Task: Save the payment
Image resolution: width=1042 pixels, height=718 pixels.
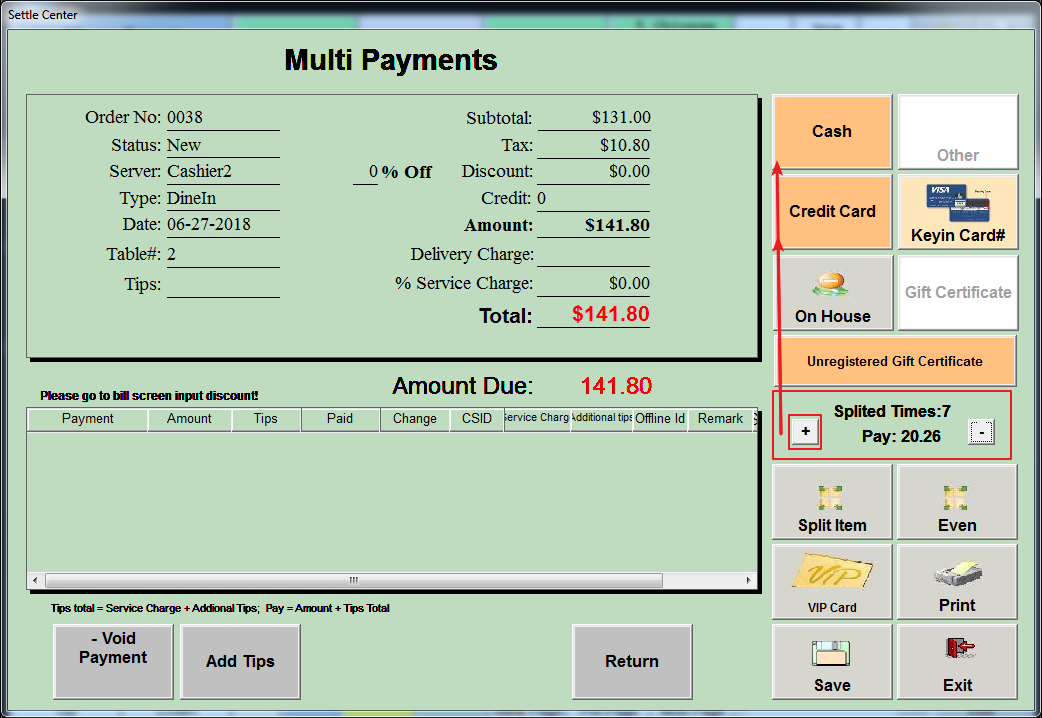Action: coord(832,661)
